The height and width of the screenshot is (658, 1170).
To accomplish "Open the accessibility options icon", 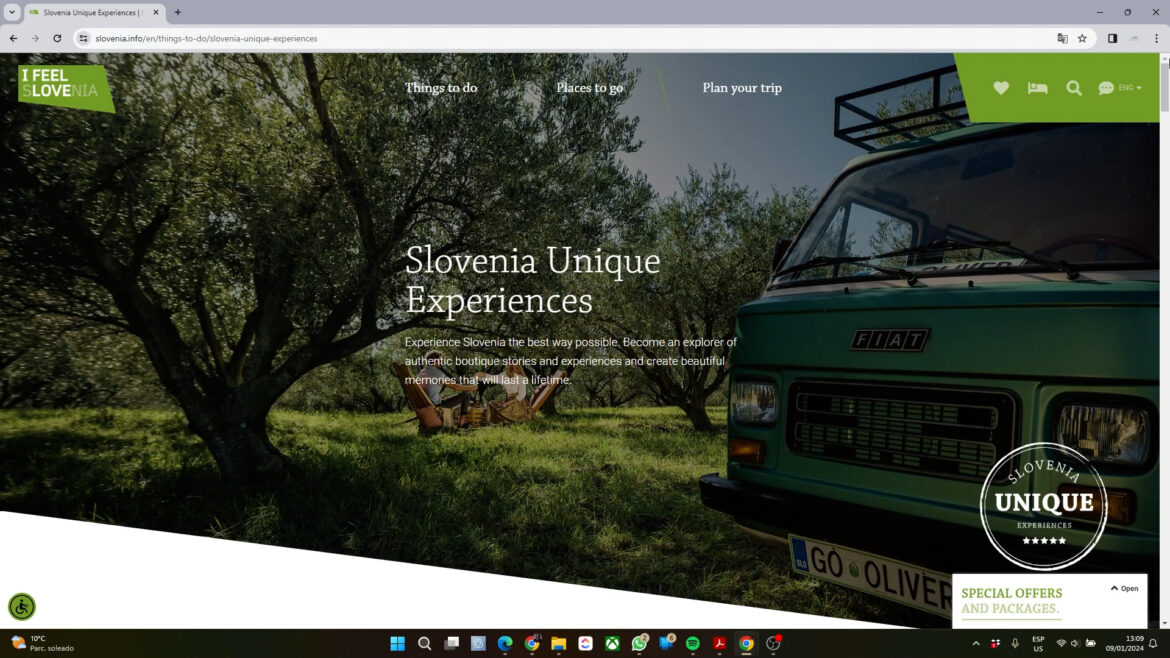I will [x=22, y=607].
